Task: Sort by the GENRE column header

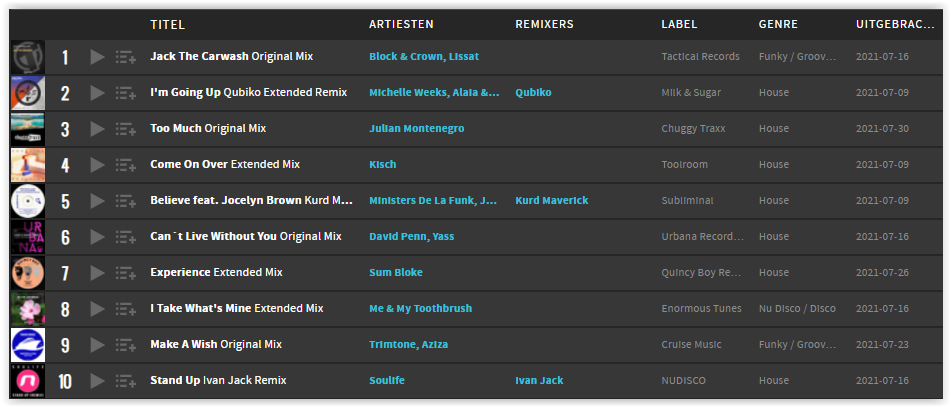Action: click(x=778, y=25)
